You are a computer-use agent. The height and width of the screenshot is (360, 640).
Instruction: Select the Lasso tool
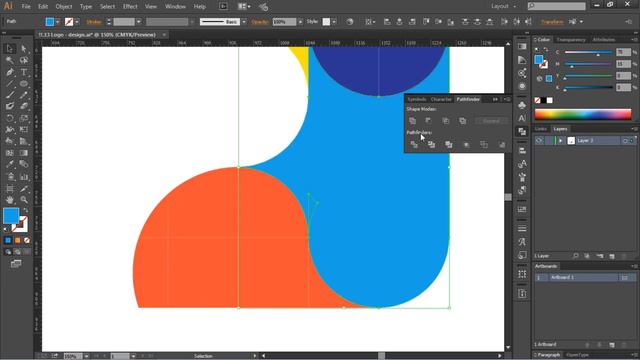(24, 60)
